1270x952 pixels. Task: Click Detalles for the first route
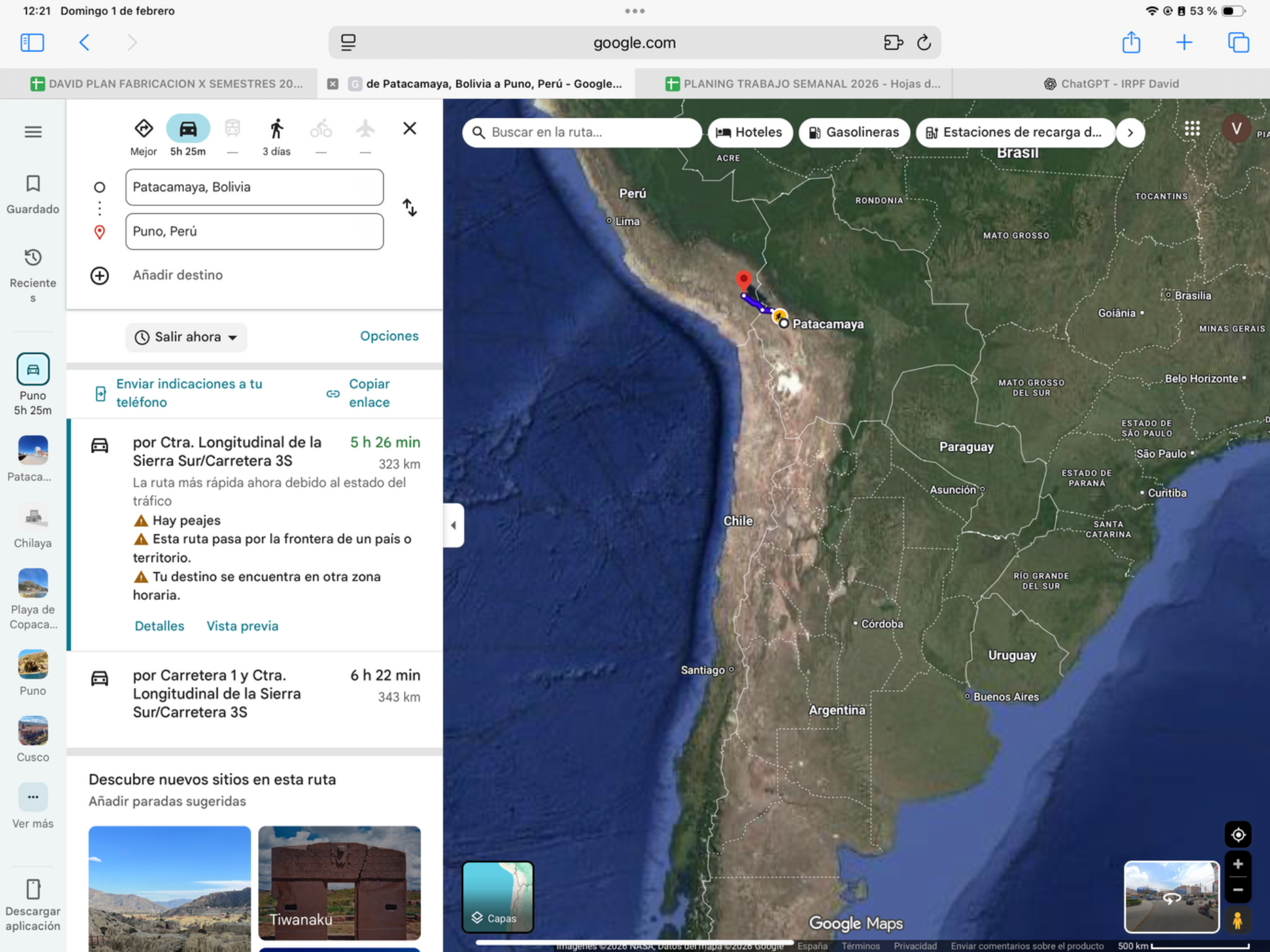(x=159, y=626)
